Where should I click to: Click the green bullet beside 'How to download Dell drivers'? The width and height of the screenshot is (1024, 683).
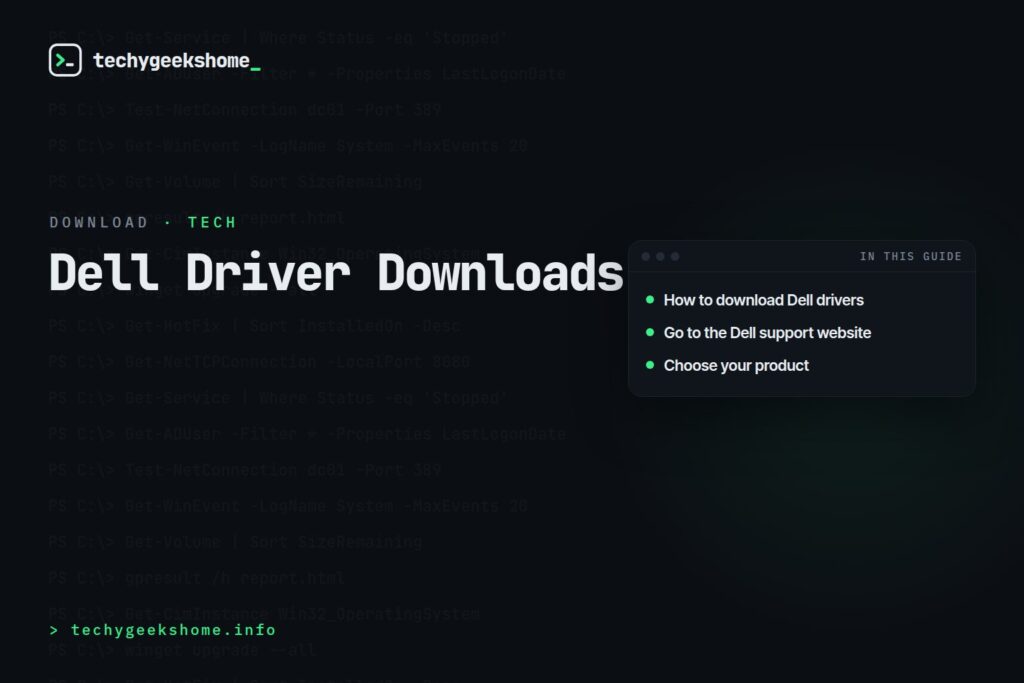(650, 300)
